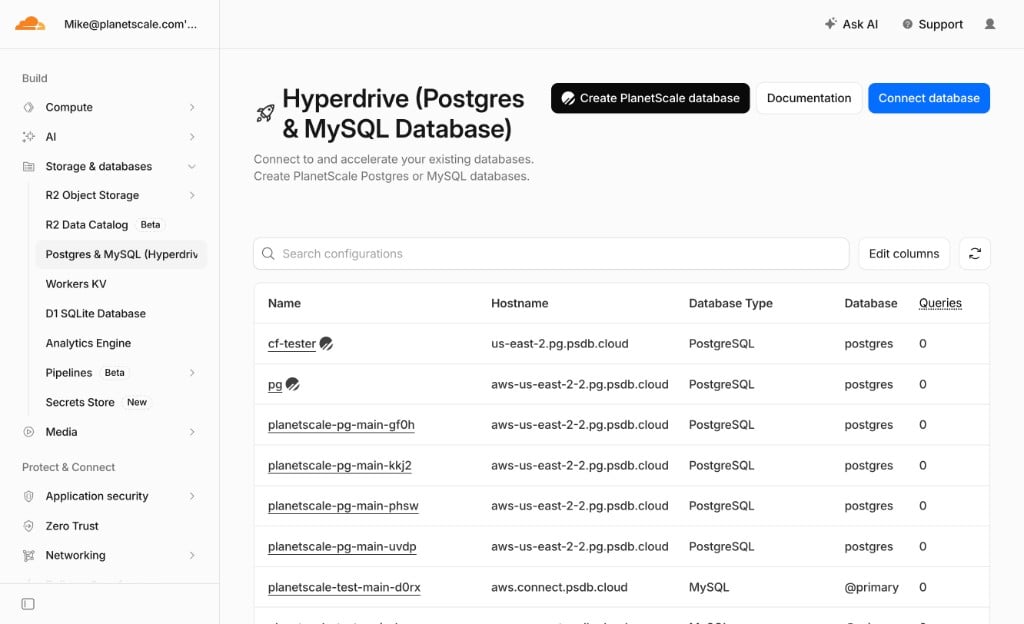Click the Compute sidebar icon
This screenshot has width=1024, height=624.
(28, 107)
